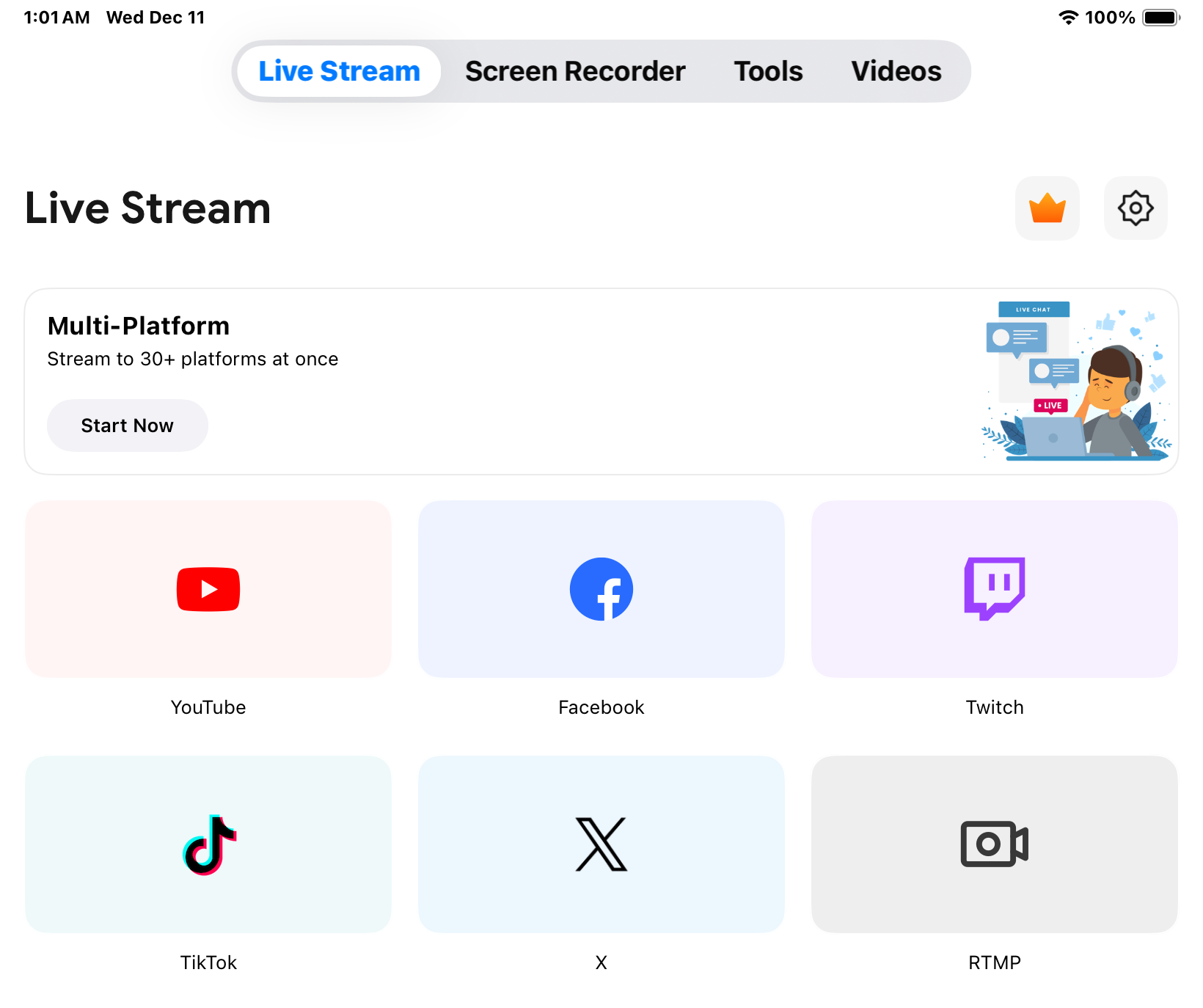
Task: Open the Tools tab
Action: [x=768, y=71]
